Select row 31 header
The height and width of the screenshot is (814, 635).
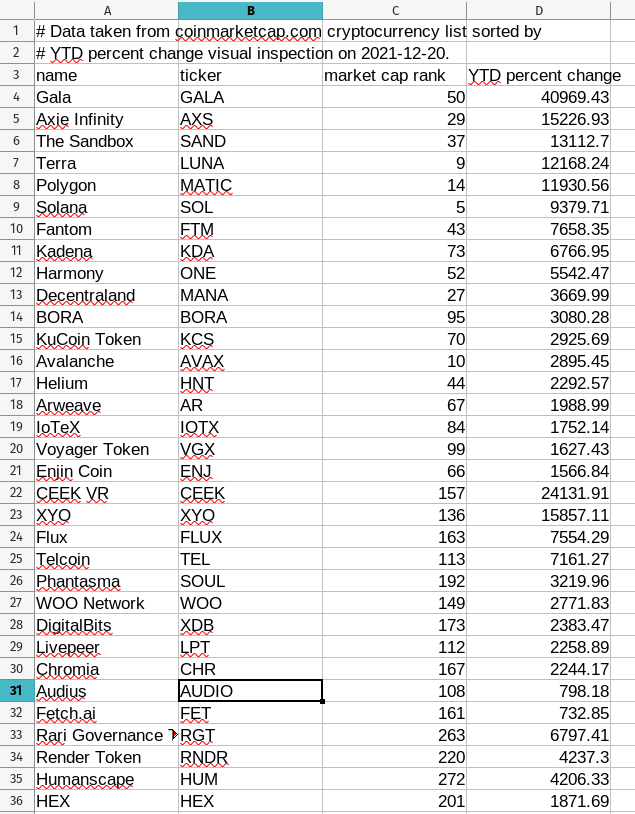tap(17, 690)
